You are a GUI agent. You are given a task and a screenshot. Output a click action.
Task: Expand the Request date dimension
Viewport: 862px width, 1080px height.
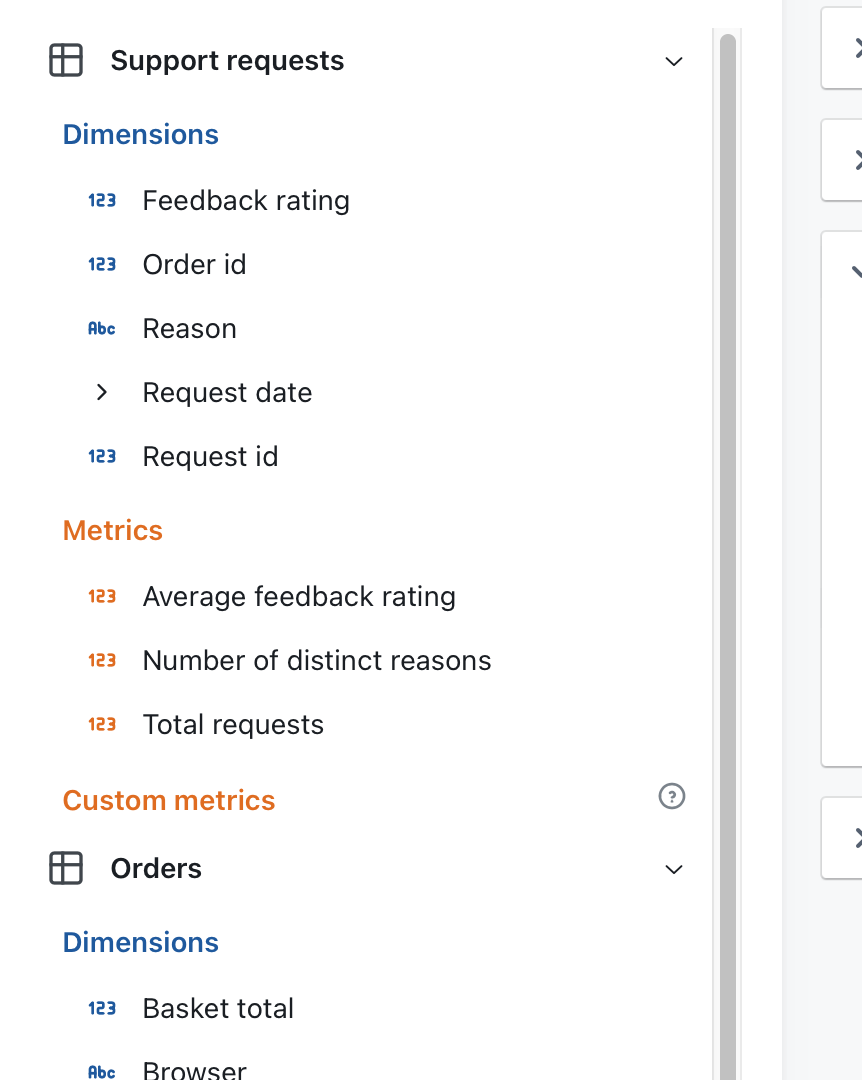(101, 392)
